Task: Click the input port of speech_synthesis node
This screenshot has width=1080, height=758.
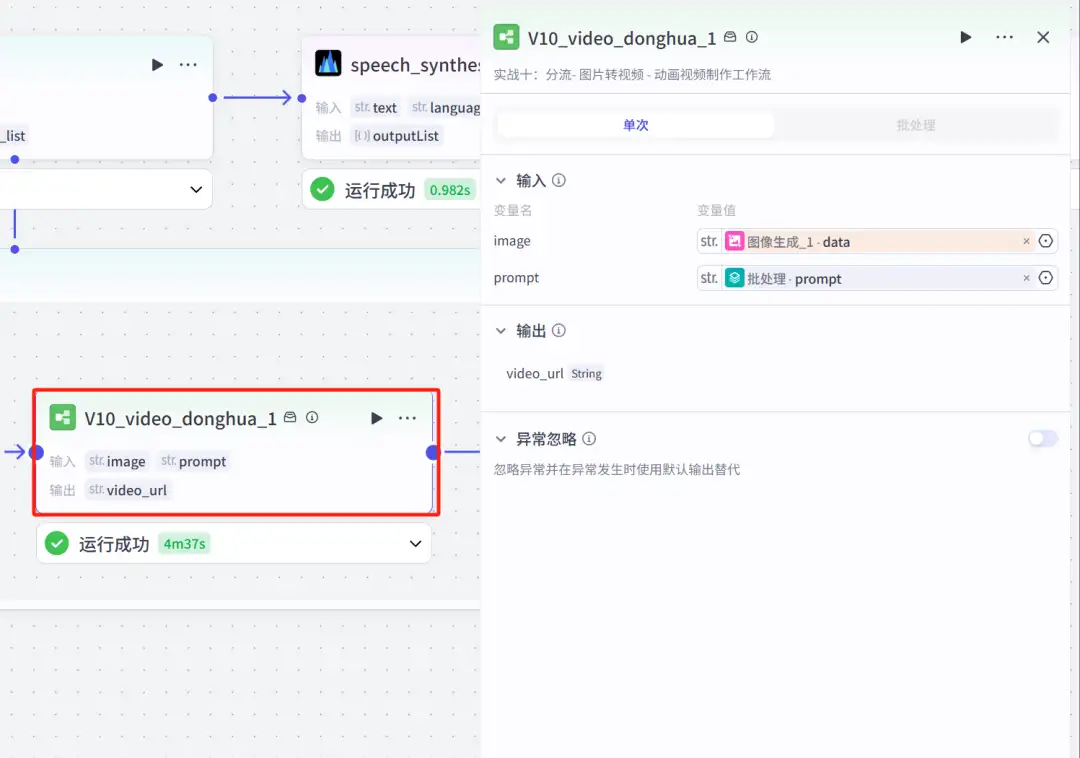Action: click(302, 98)
